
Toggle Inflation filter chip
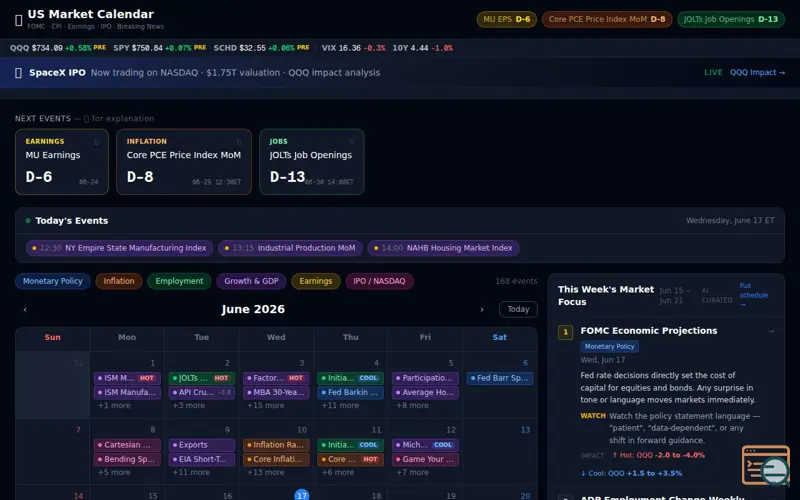119,281
